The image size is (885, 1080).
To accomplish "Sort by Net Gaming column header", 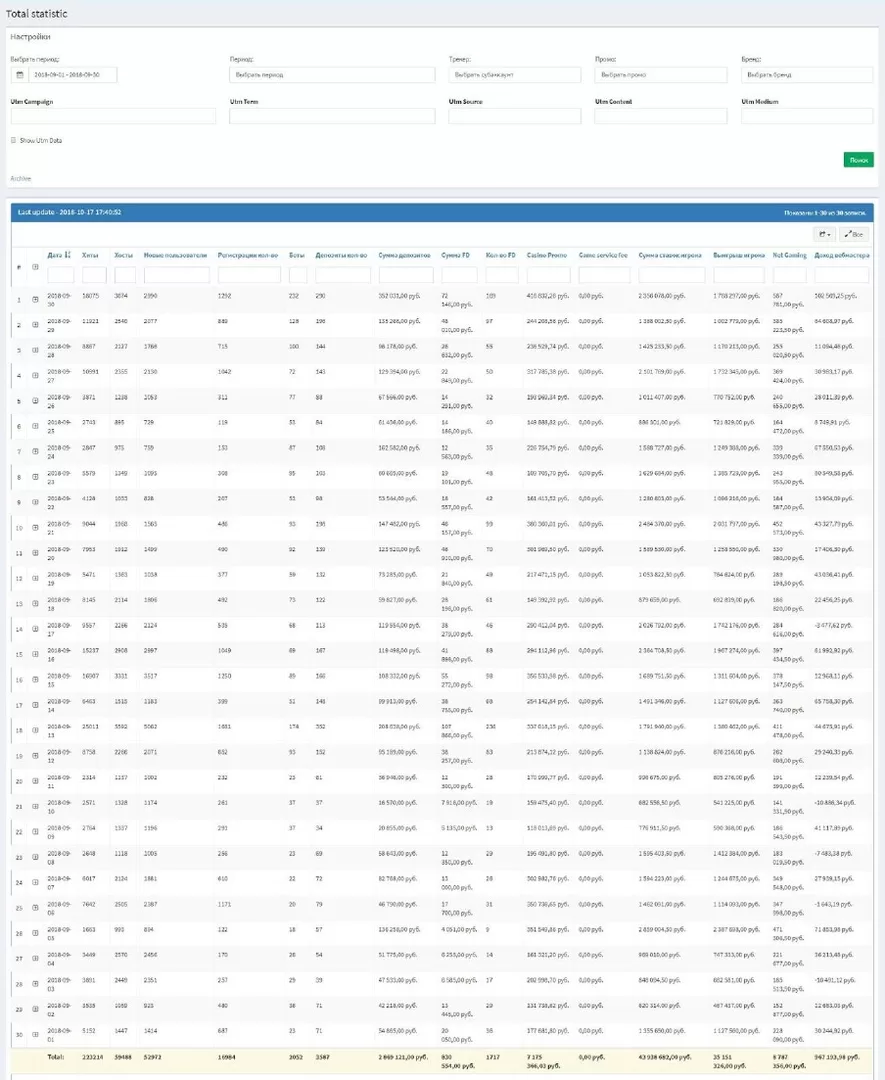I will point(789,255).
